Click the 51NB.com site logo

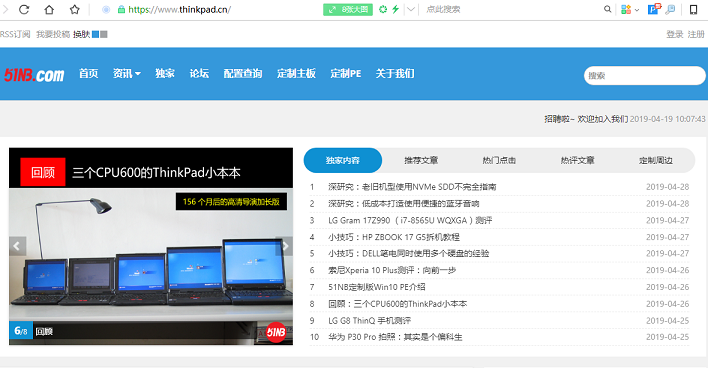point(34,75)
